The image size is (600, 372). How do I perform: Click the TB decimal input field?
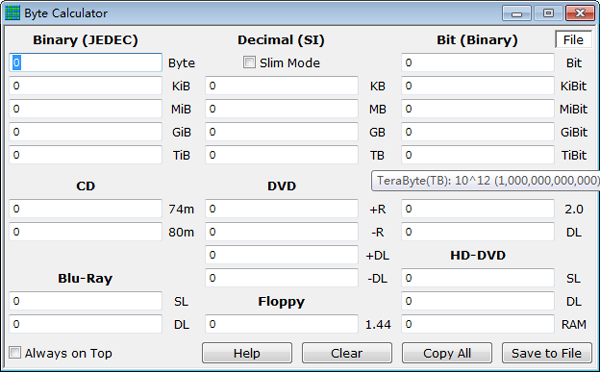(x=282, y=155)
